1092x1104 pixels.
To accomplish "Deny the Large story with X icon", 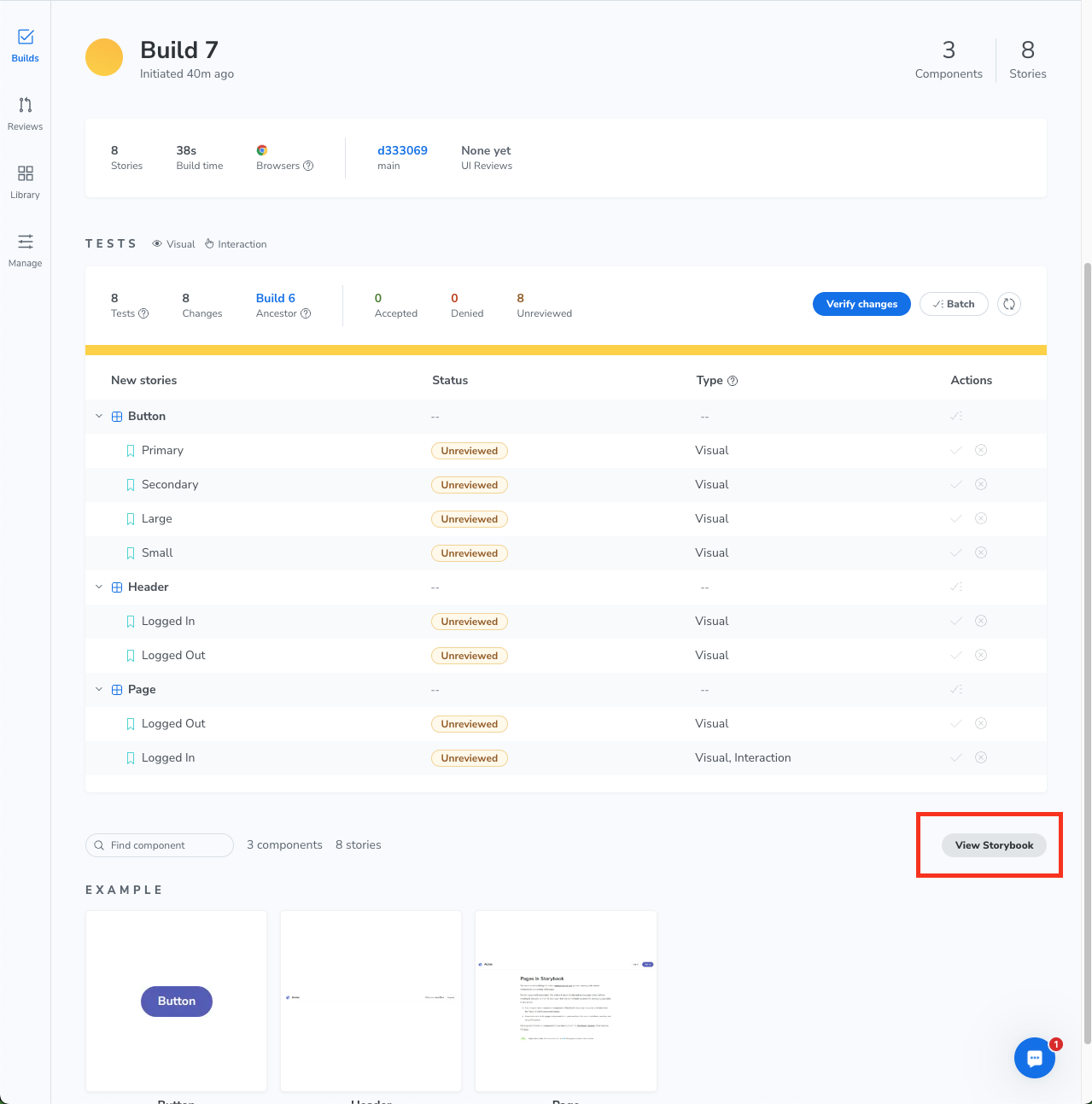I will pyautogui.click(x=981, y=518).
